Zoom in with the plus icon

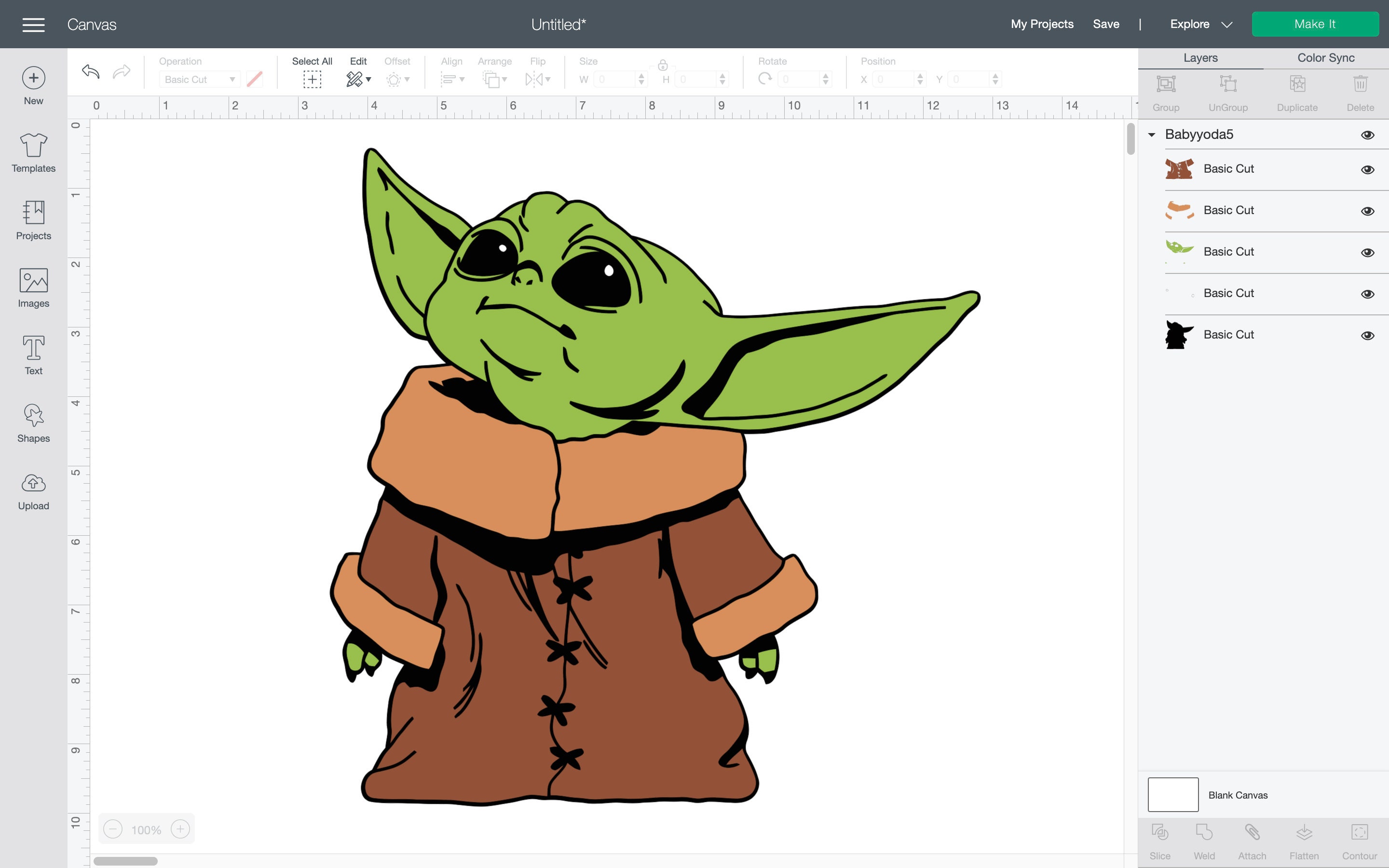180,829
